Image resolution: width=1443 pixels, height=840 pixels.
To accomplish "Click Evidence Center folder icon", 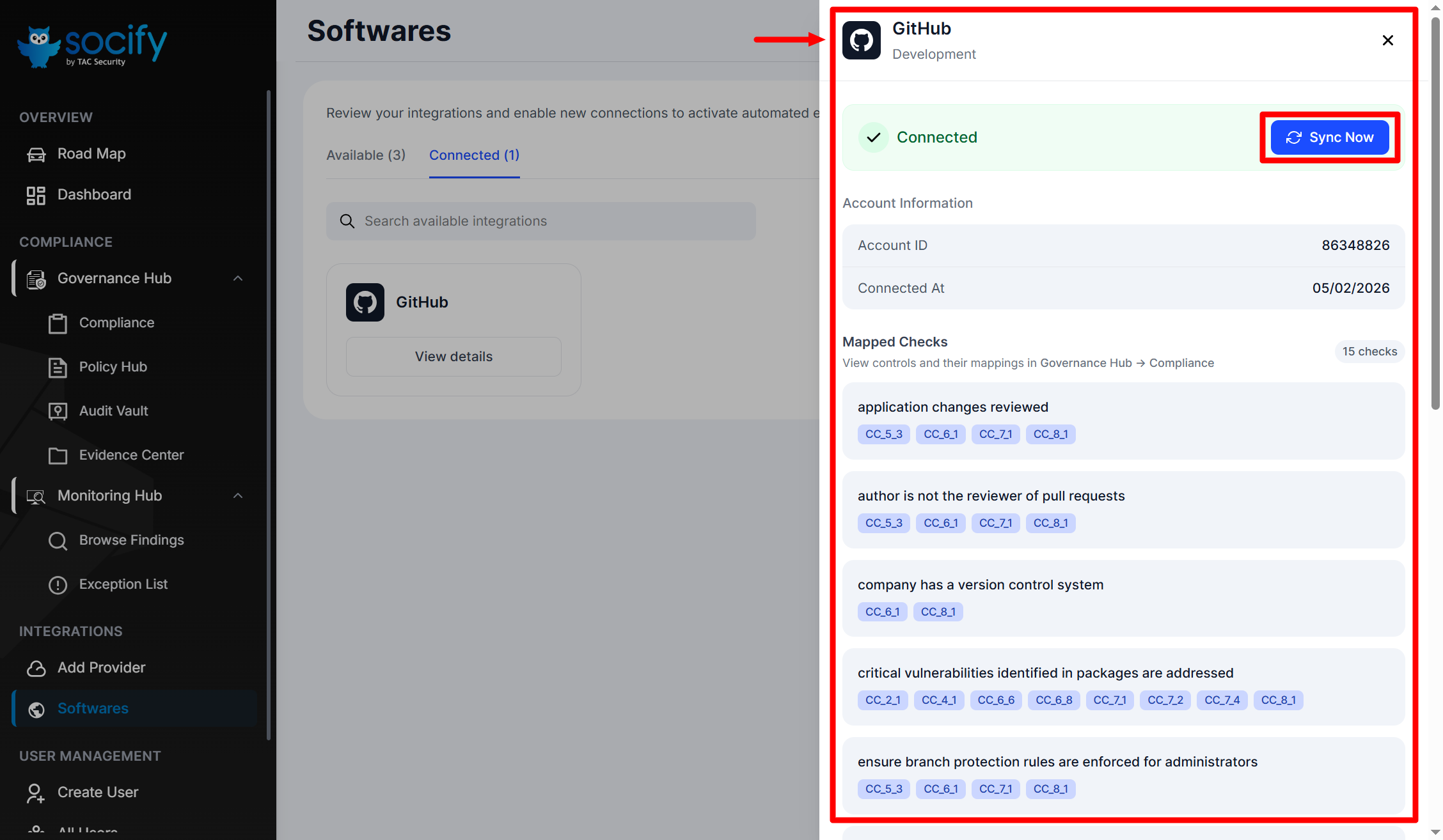I will click(x=58, y=455).
